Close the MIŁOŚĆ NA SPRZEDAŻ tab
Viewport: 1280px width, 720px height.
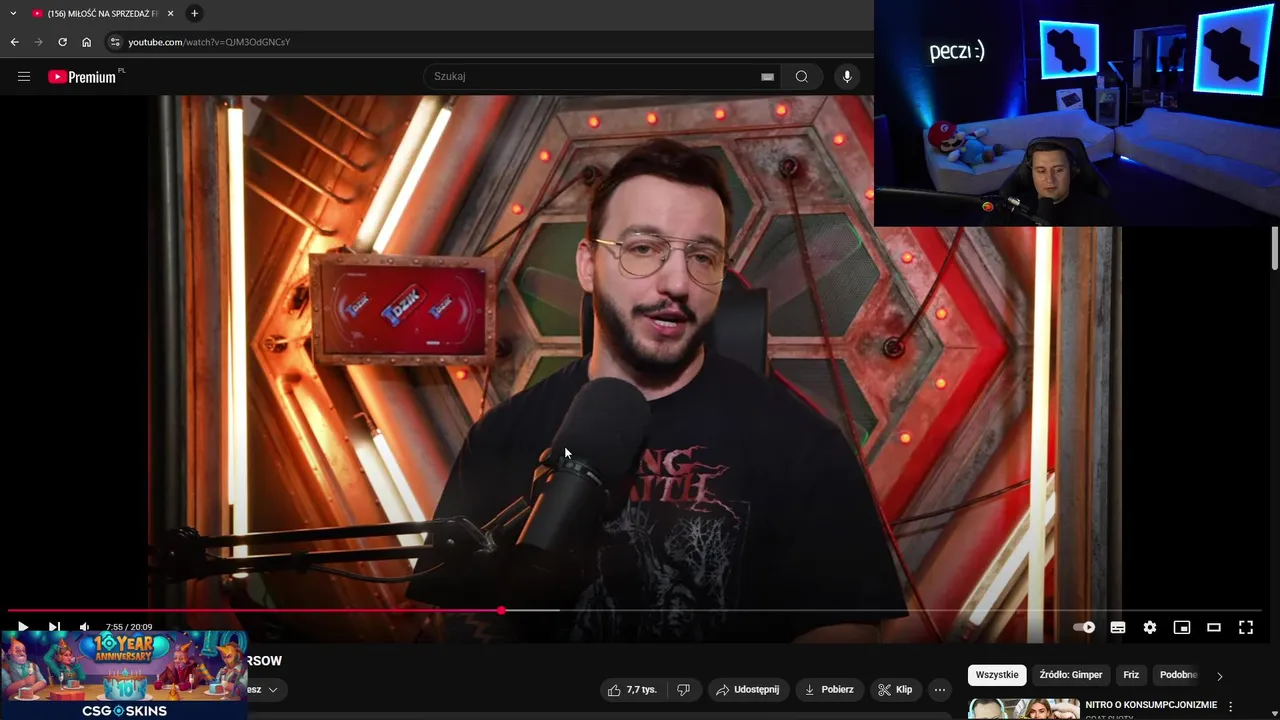(170, 13)
